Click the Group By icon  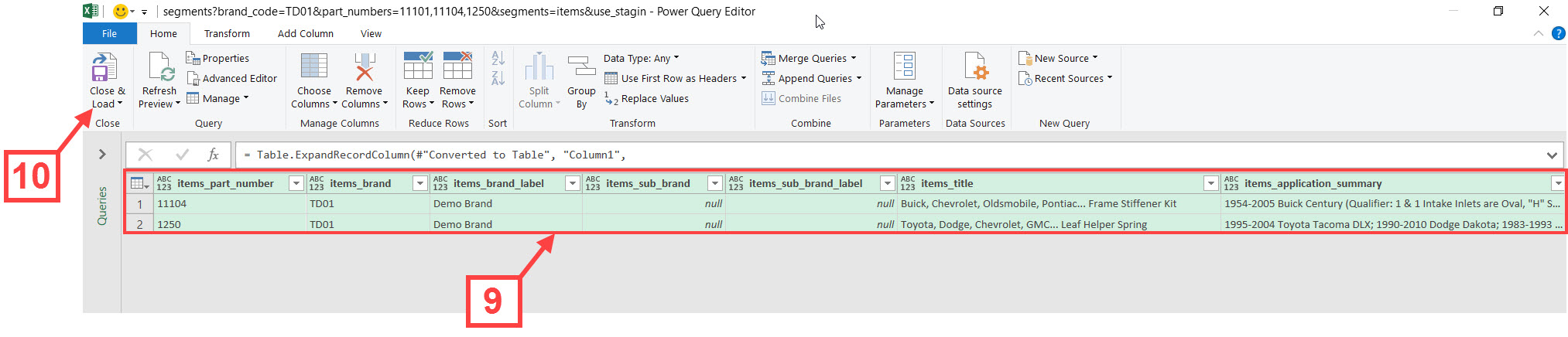point(581,66)
